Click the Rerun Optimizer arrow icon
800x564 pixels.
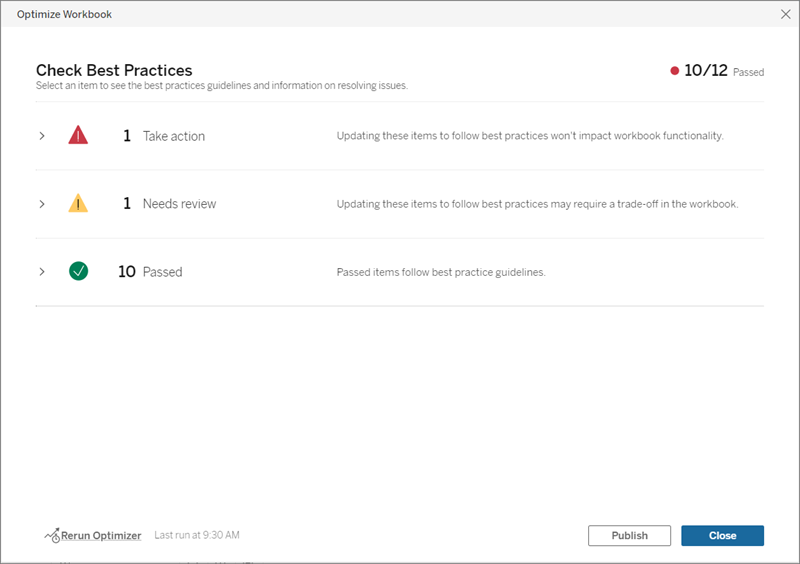(x=52, y=536)
